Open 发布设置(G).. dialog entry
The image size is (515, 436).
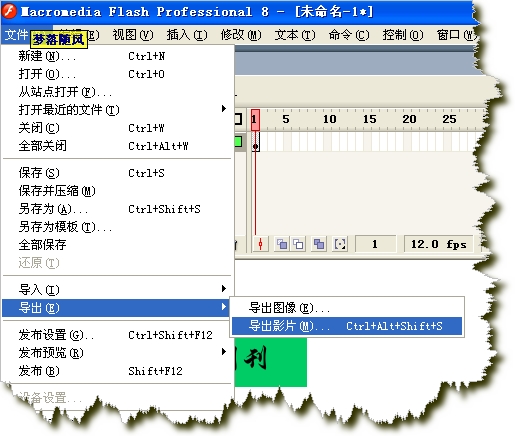[117, 334]
